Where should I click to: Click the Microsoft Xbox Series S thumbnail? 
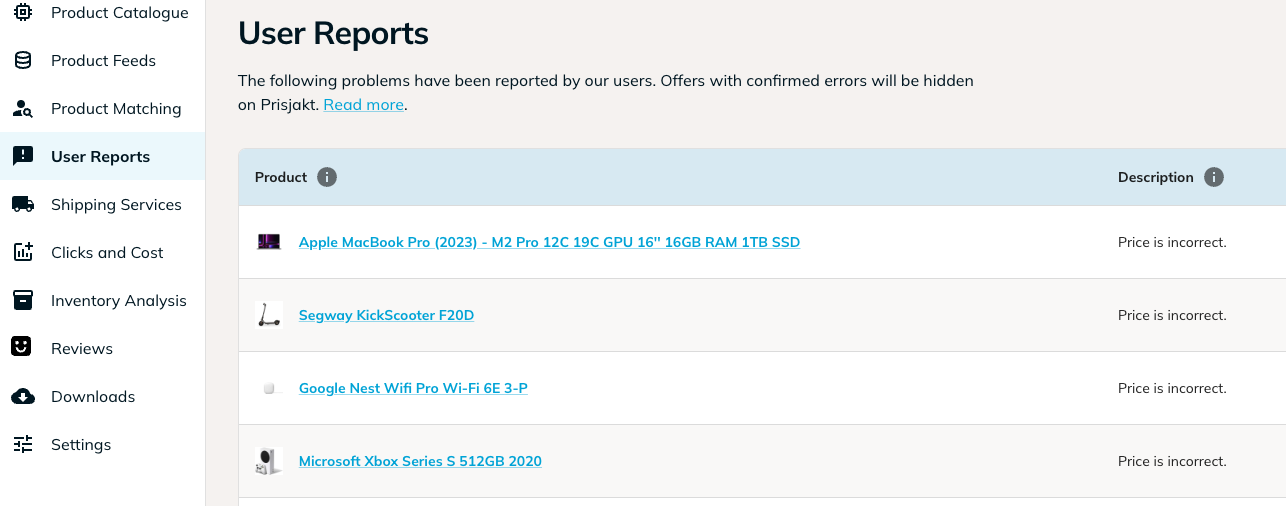click(x=269, y=462)
